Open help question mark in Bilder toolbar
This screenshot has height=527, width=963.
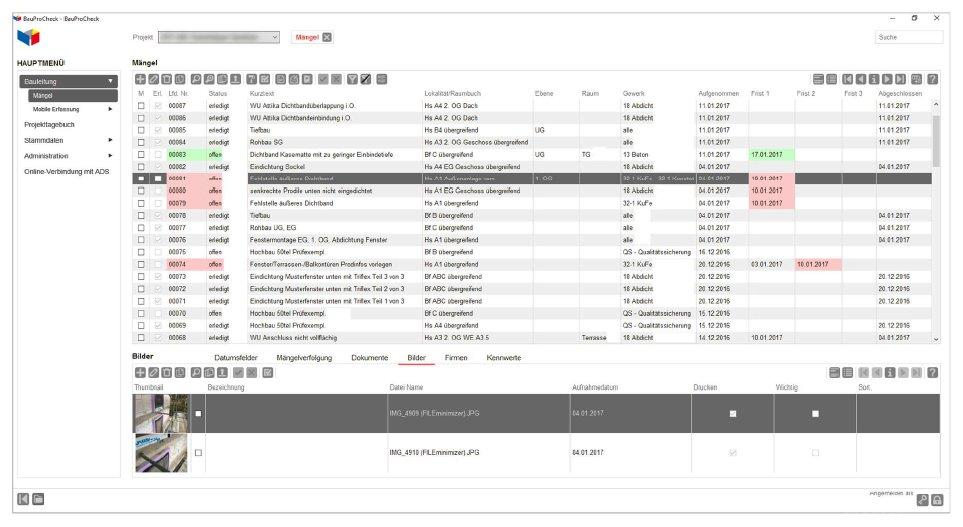pos(932,373)
